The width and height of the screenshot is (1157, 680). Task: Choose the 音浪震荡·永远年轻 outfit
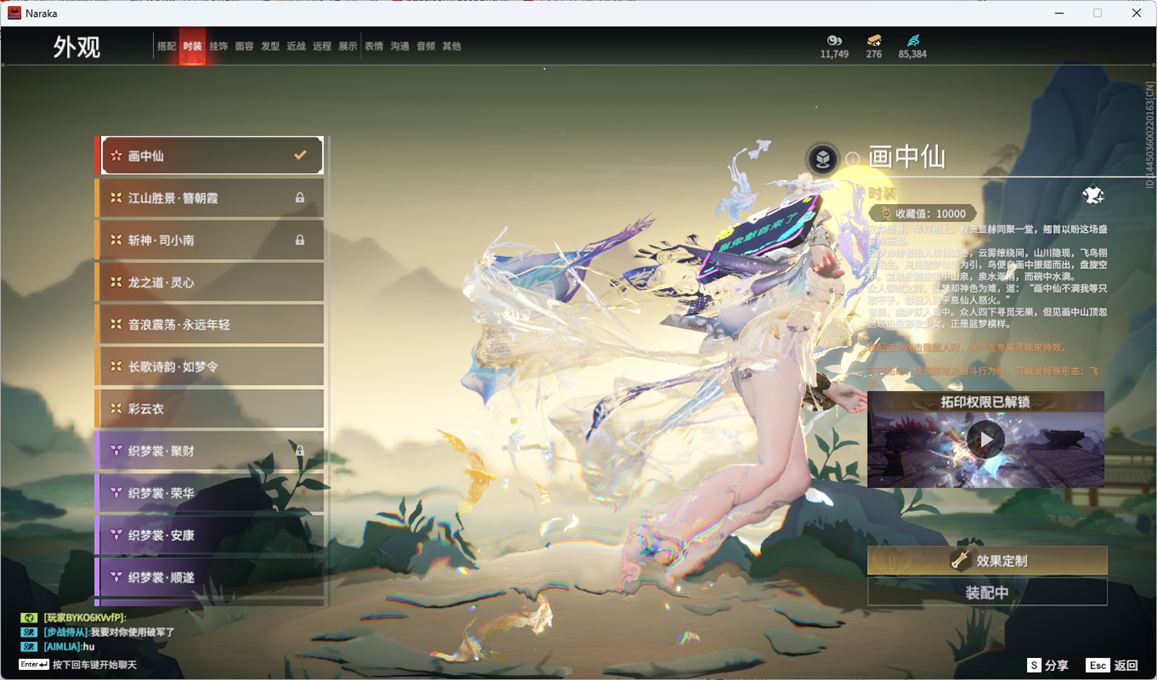coord(212,324)
